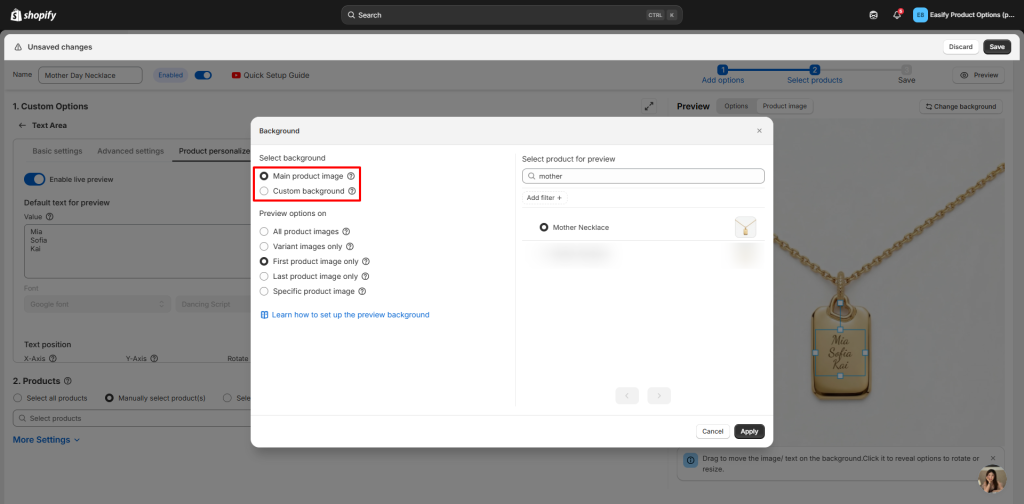1024x504 pixels.
Task: Open the Learn how to set up preview background link
Action: click(350, 314)
